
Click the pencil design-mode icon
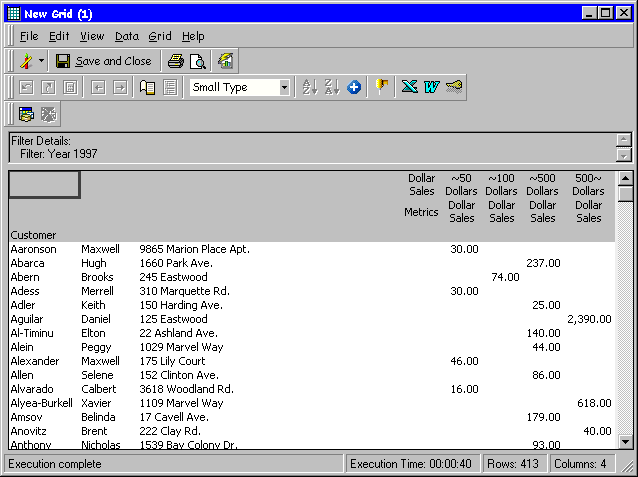[27, 61]
